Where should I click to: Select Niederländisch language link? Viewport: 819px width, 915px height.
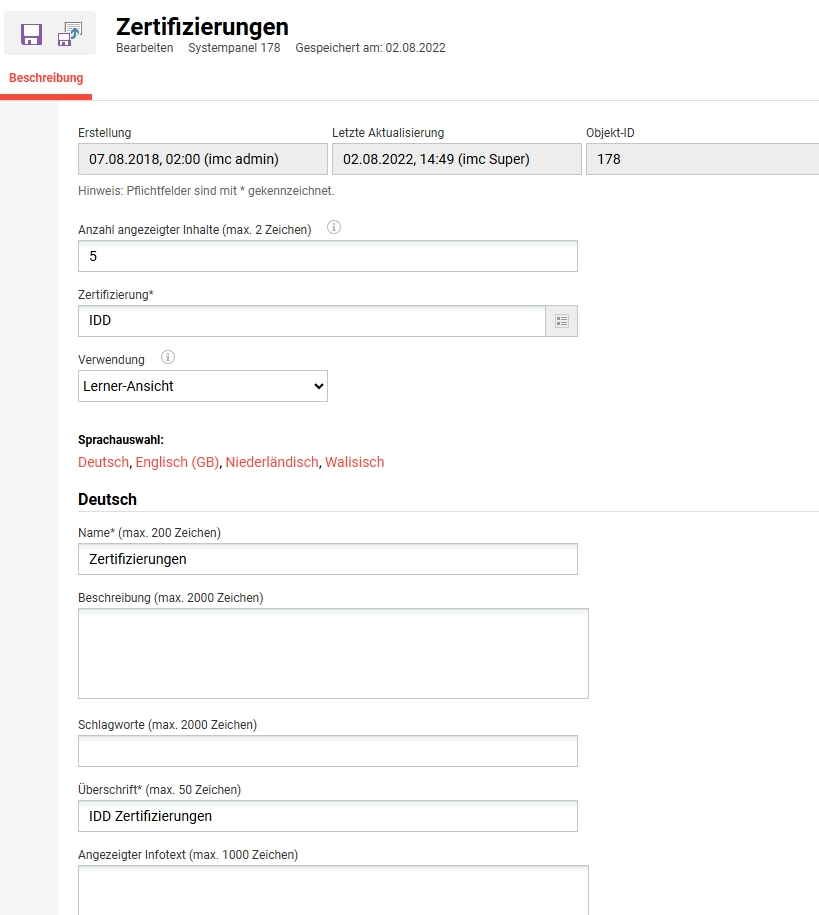272,462
